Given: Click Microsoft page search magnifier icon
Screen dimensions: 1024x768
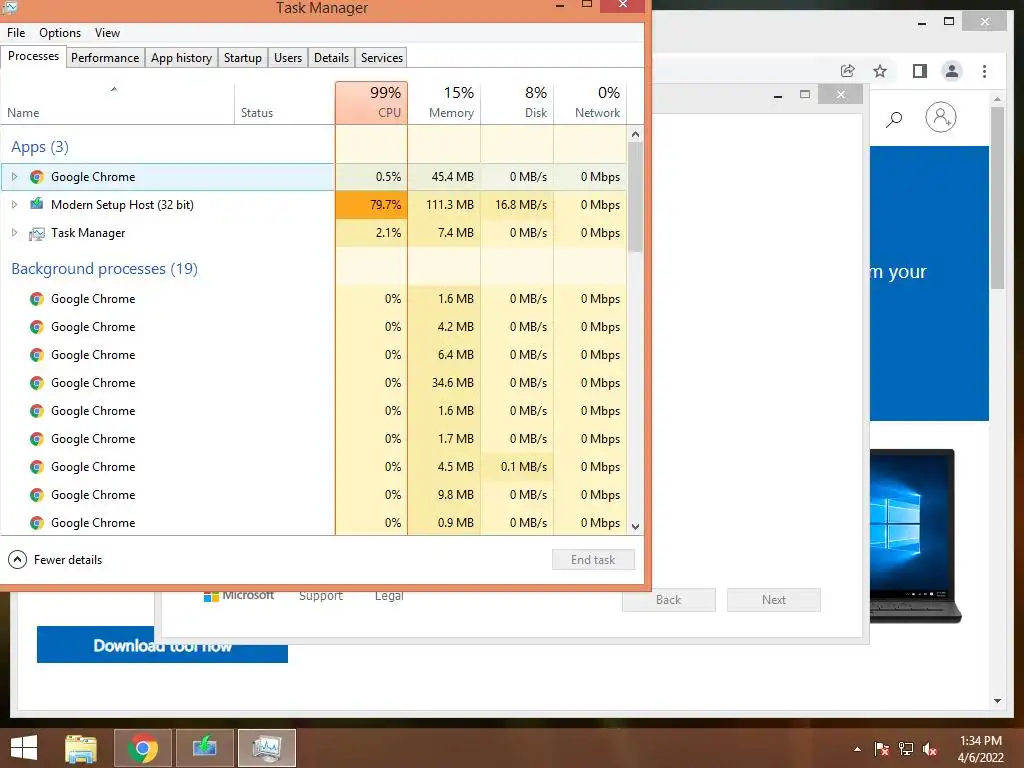Looking at the screenshot, I should click(x=894, y=119).
